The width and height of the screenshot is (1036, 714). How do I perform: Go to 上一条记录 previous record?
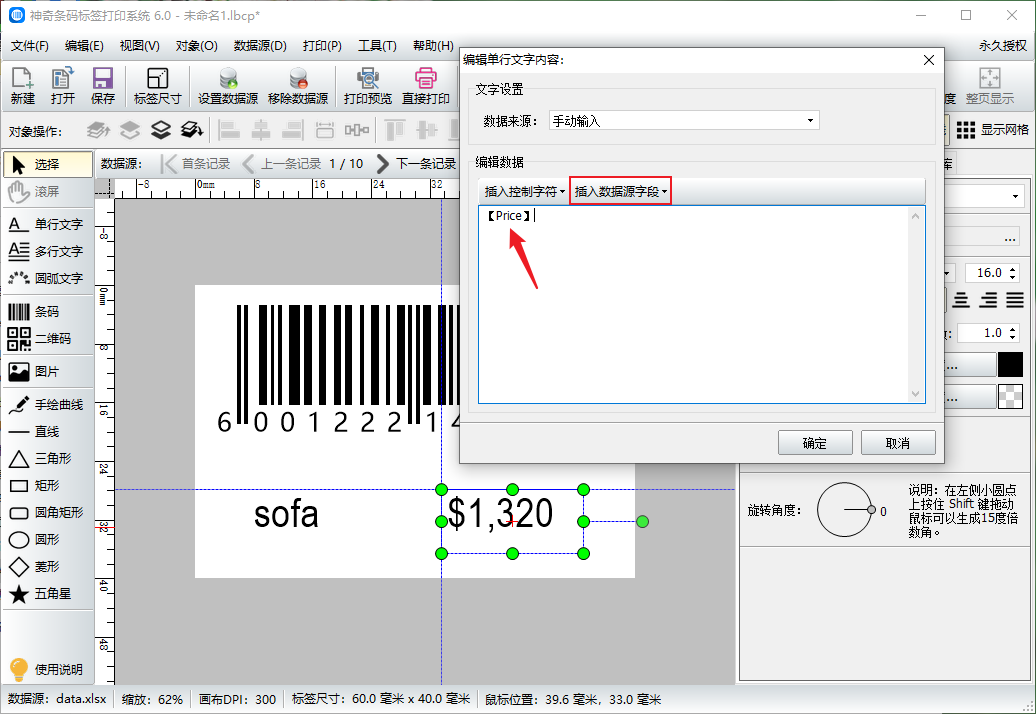[x=282, y=164]
